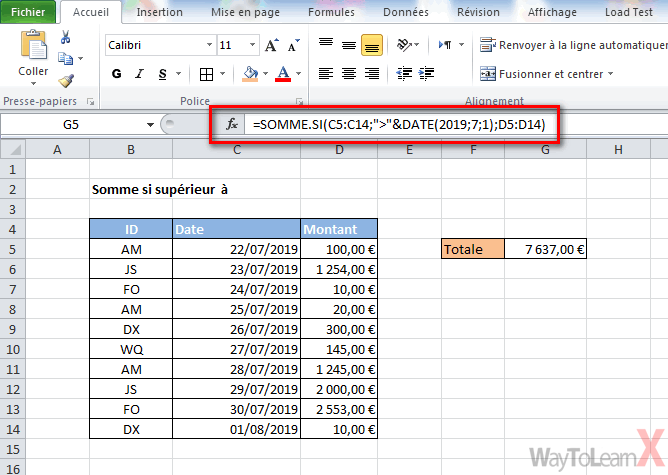Open Police dialog launcher
The width and height of the screenshot is (668, 475).
pyautogui.click(x=300, y=101)
